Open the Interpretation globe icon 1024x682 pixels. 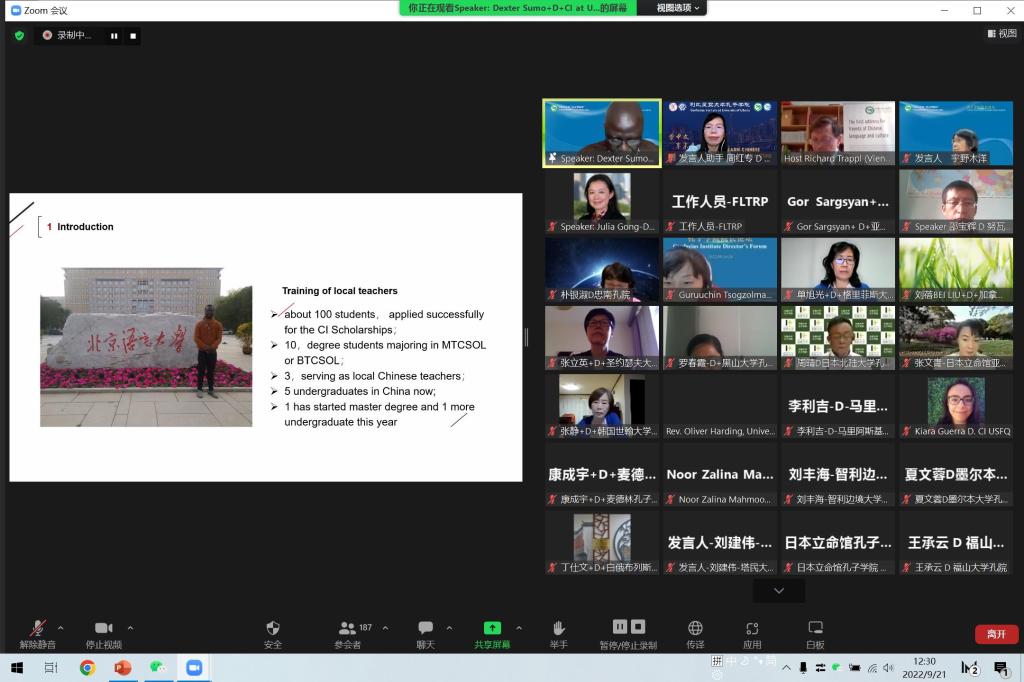click(x=695, y=629)
